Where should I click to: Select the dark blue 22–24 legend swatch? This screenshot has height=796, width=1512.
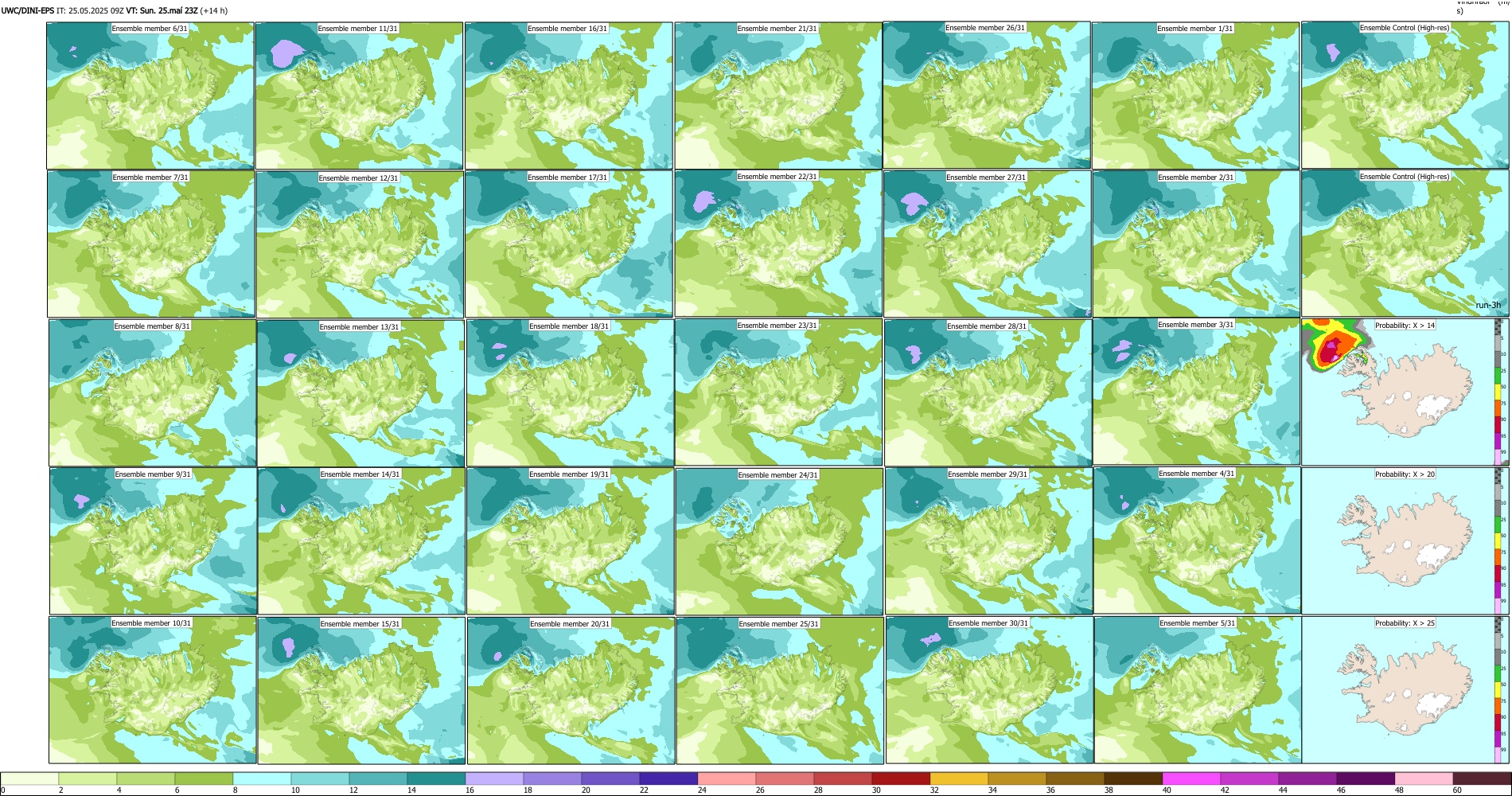(x=668, y=778)
